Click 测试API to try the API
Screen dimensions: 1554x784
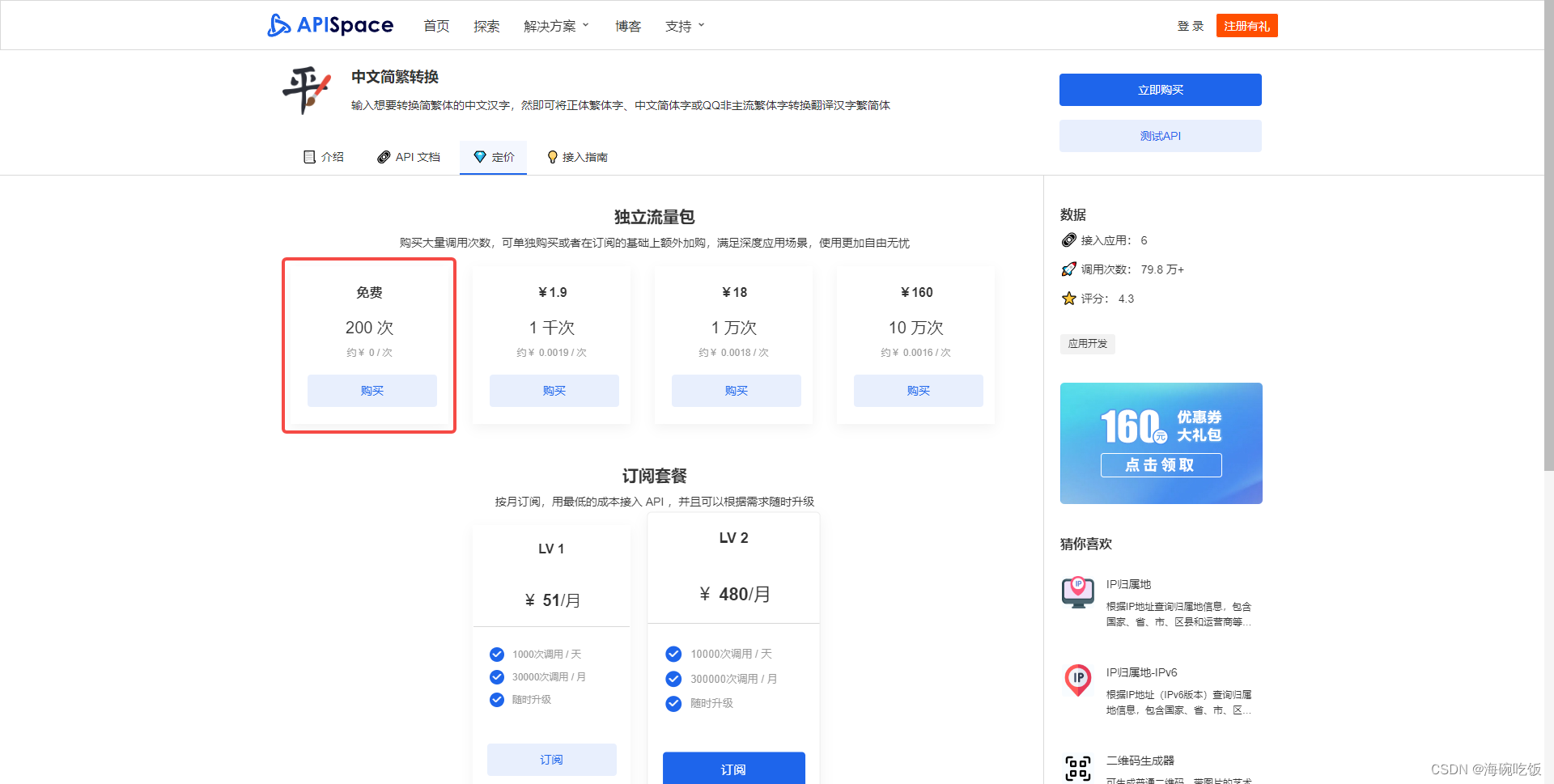pyautogui.click(x=1160, y=135)
